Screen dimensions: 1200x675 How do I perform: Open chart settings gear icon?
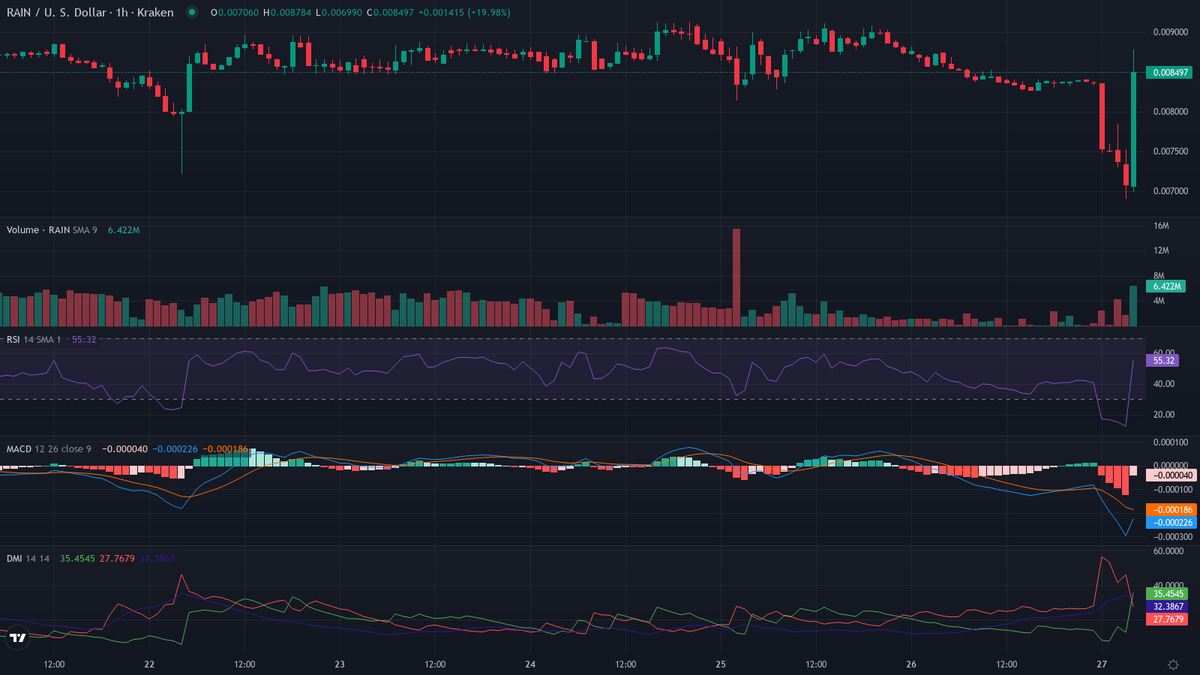click(1172, 664)
